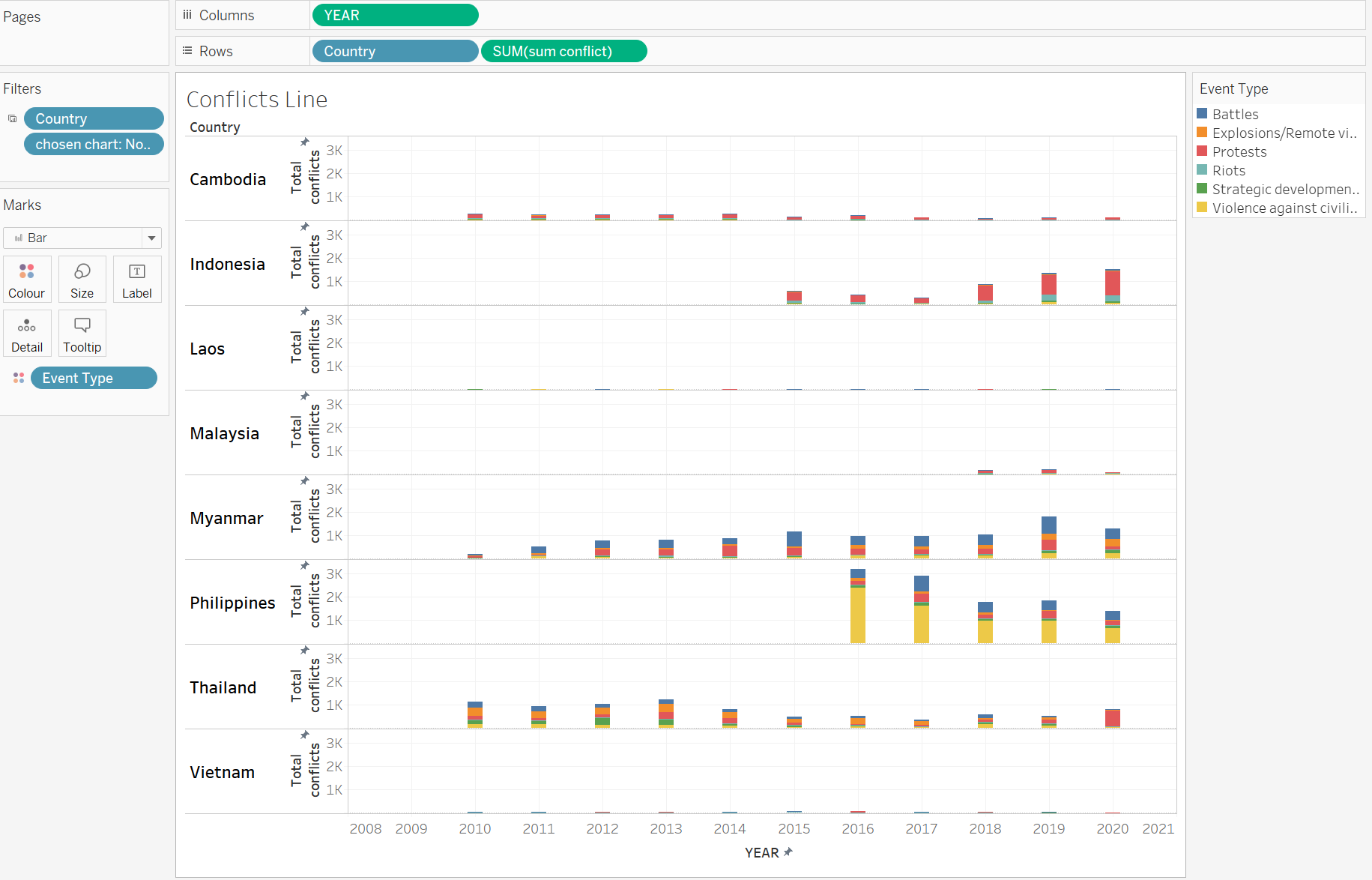Click the Myanmar country row header
The height and width of the screenshot is (880, 1372).
[226, 518]
